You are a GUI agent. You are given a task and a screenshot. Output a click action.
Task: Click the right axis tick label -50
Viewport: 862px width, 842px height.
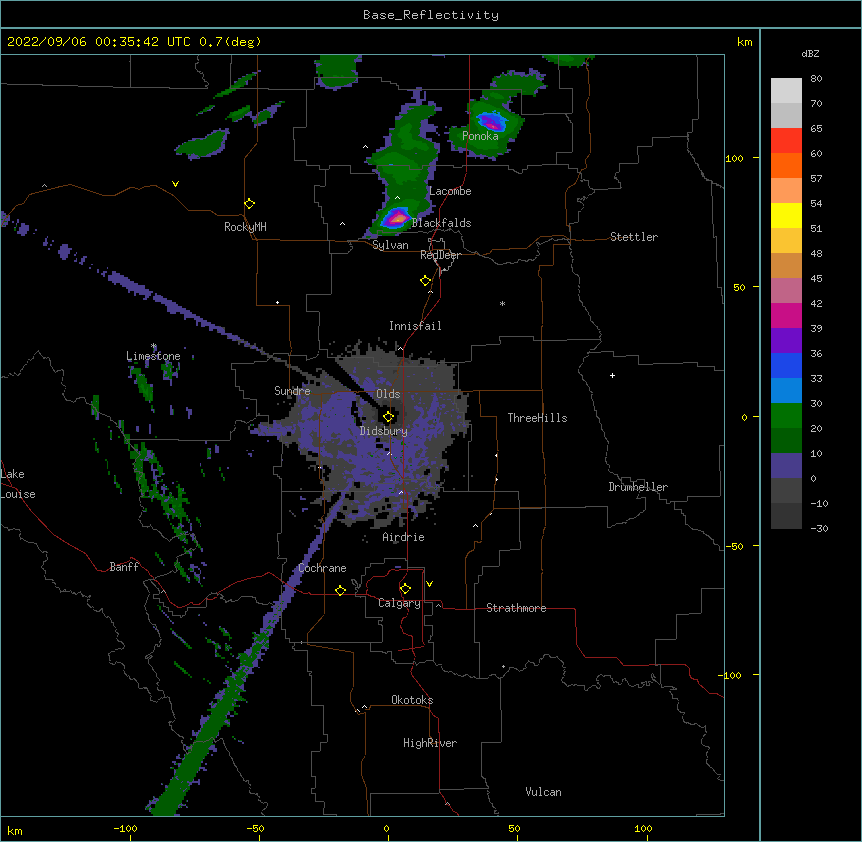point(734,546)
